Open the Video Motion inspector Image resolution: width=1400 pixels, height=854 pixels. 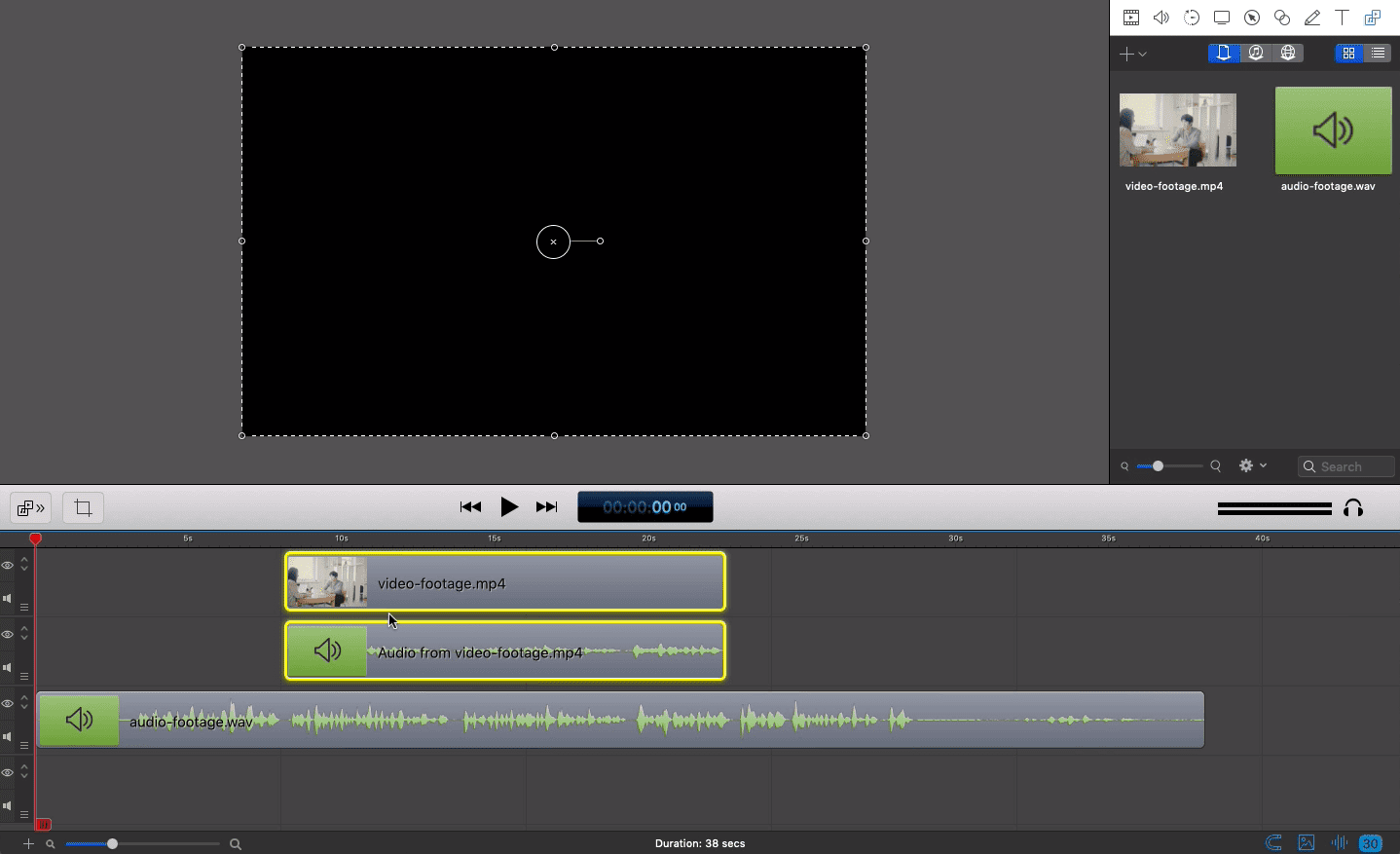click(x=1192, y=17)
